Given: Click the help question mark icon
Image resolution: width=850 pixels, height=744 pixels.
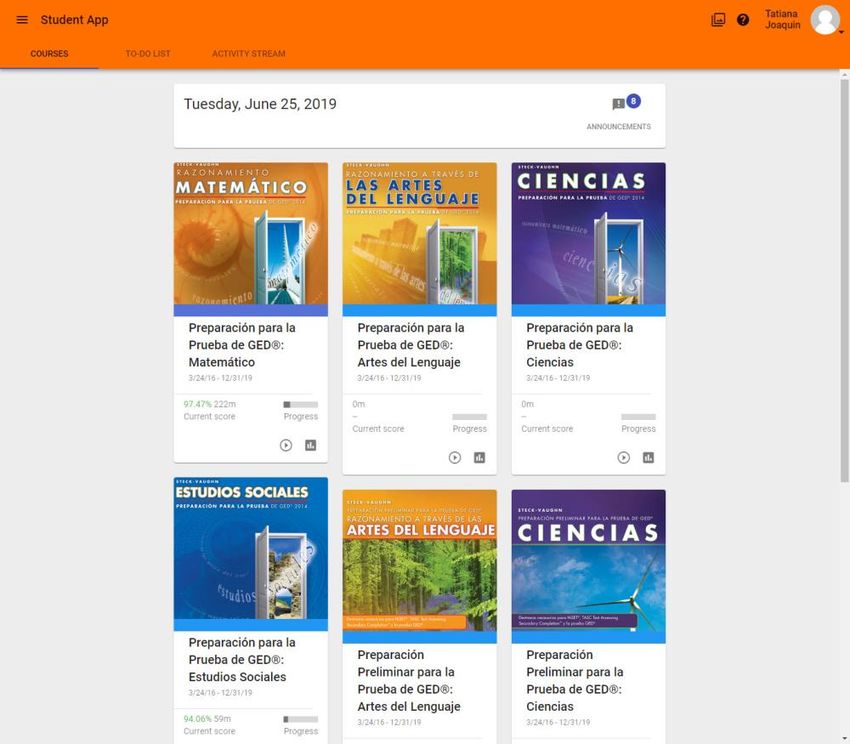Looking at the screenshot, I should pyautogui.click(x=743, y=20).
